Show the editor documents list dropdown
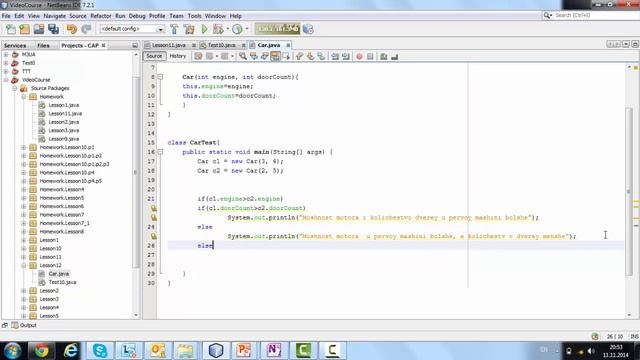The height and width of the screenshot is (360, 640). point(626,44)
